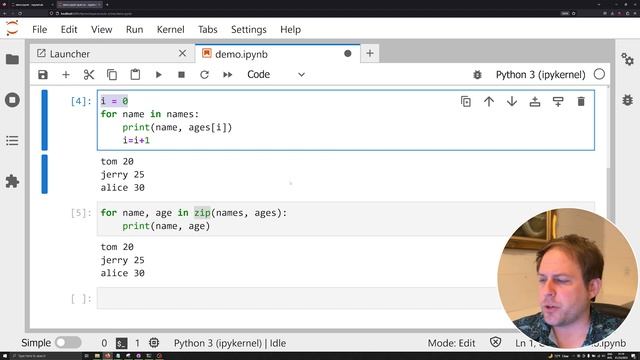The height and width of the screenshot is (360, 640).
Task: Insert a cell below with plus icon
Action: (66, 75)
